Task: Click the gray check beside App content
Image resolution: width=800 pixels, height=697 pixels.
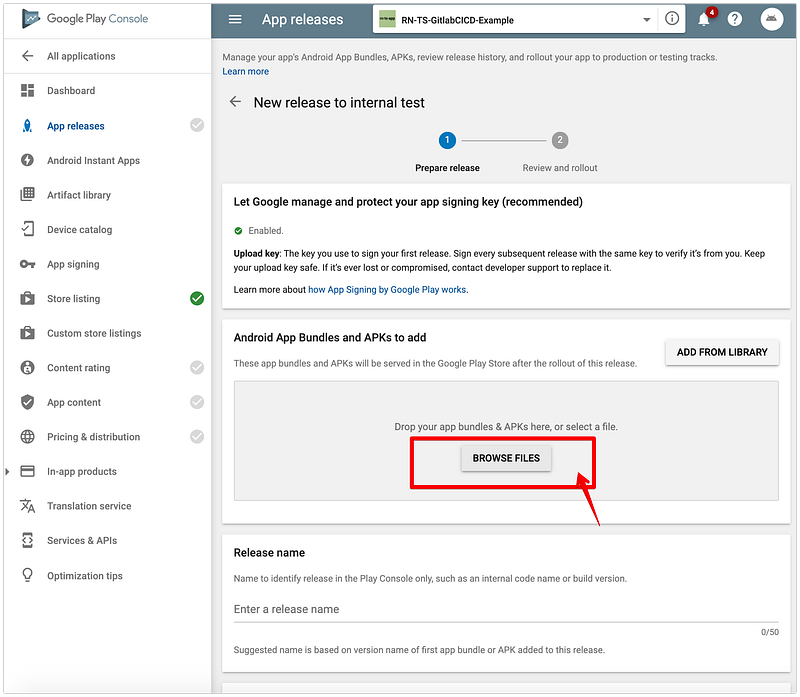Action: [197, 402]
